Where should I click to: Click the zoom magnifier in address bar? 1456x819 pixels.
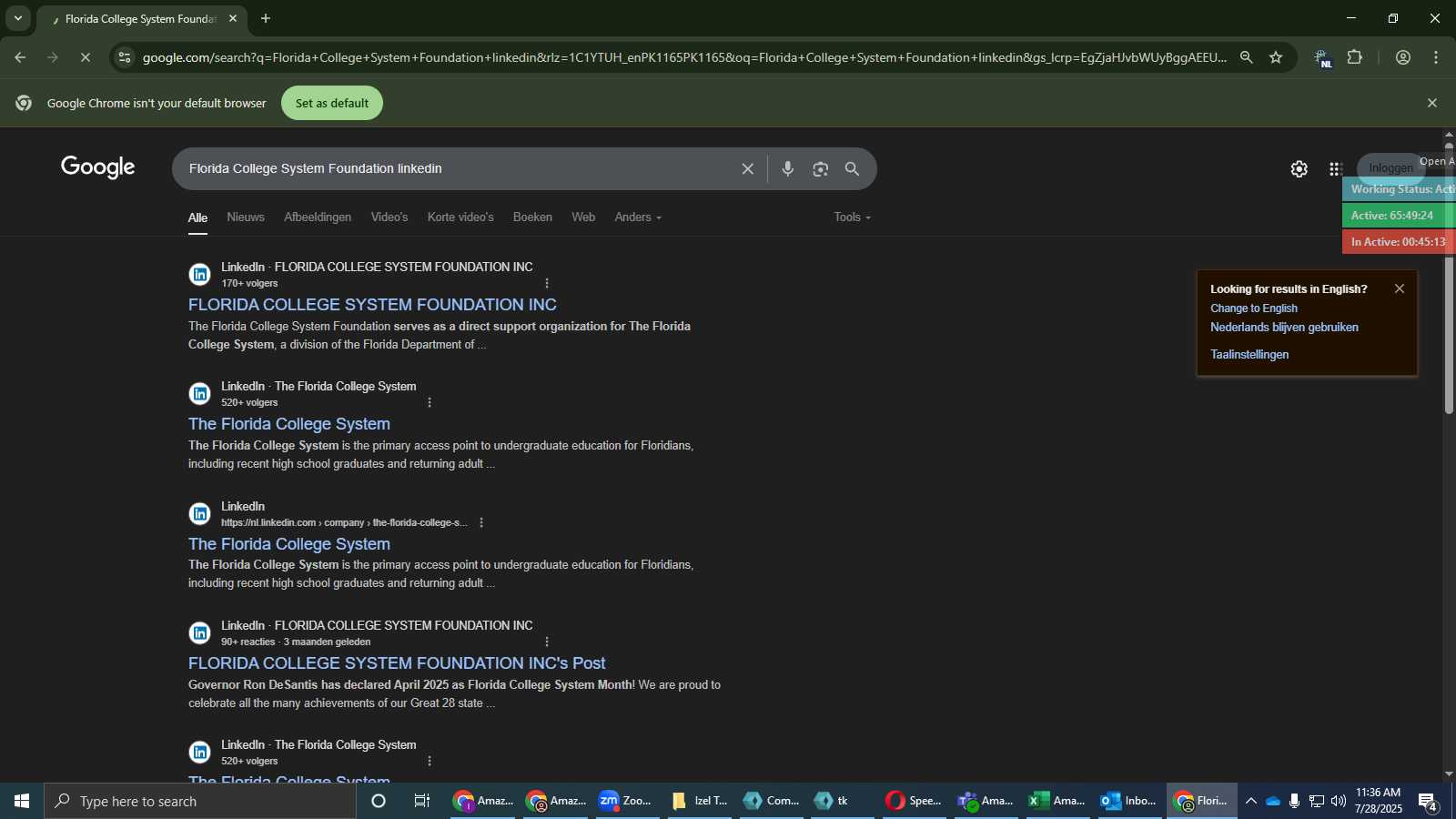[1247, 57]
